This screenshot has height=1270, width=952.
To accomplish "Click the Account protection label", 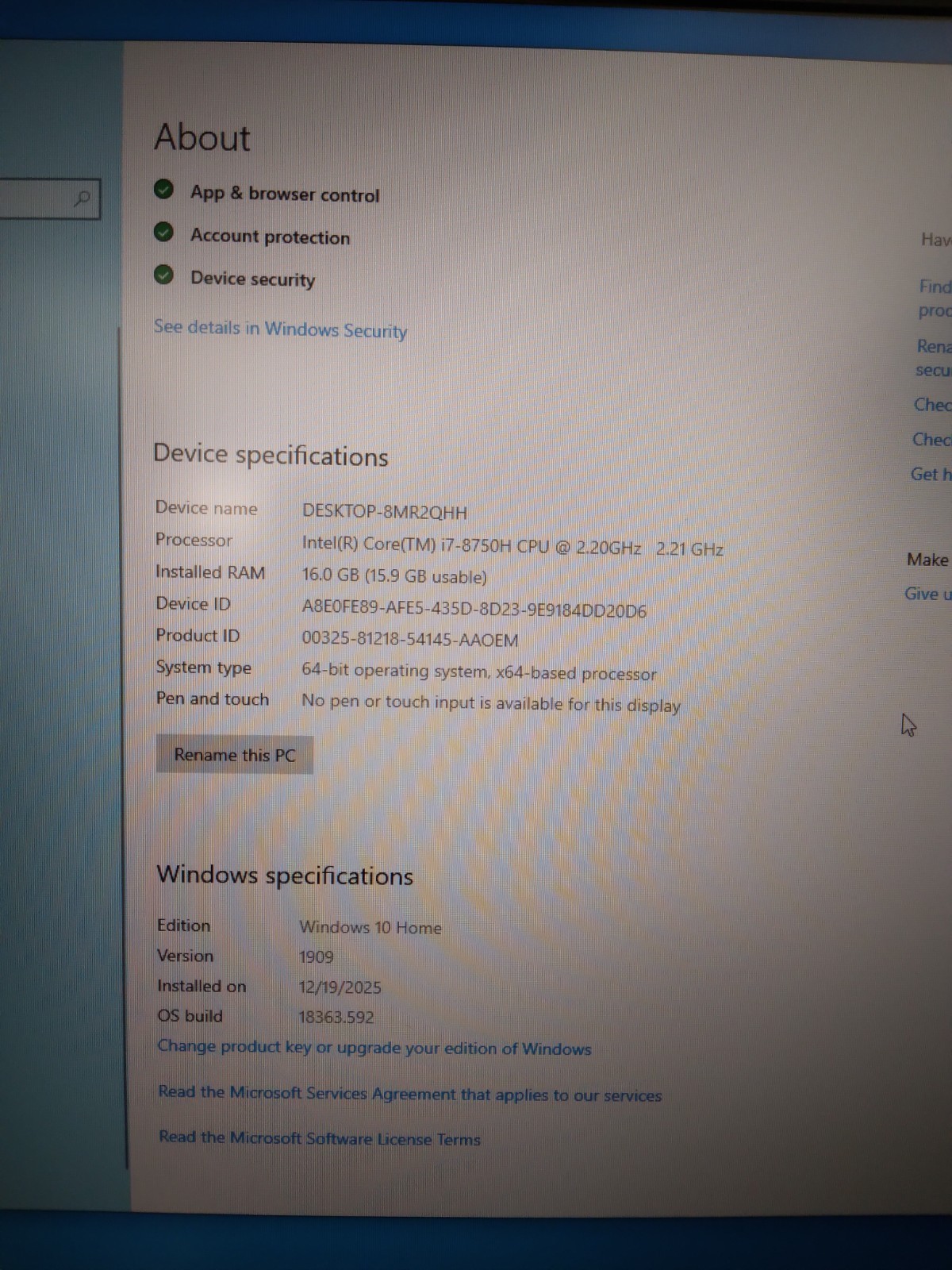I will [270, 237].
